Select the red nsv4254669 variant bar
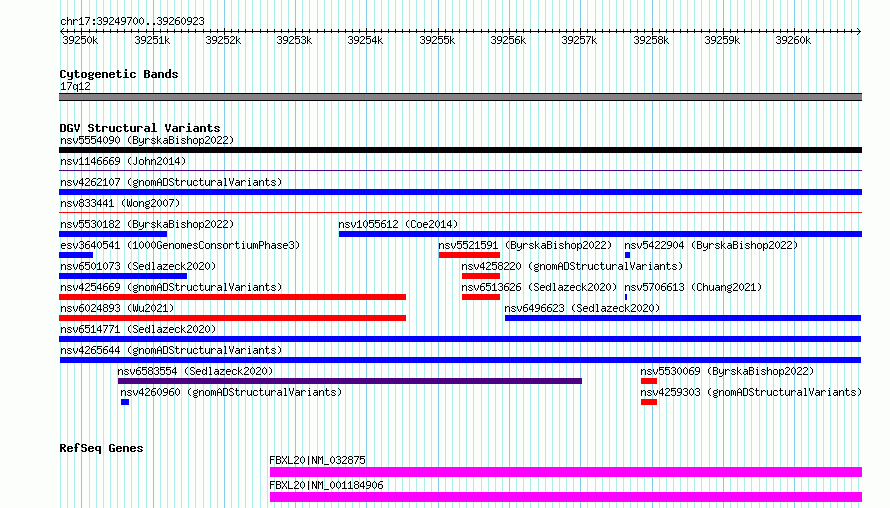890x508 pixels. (233, 297)
